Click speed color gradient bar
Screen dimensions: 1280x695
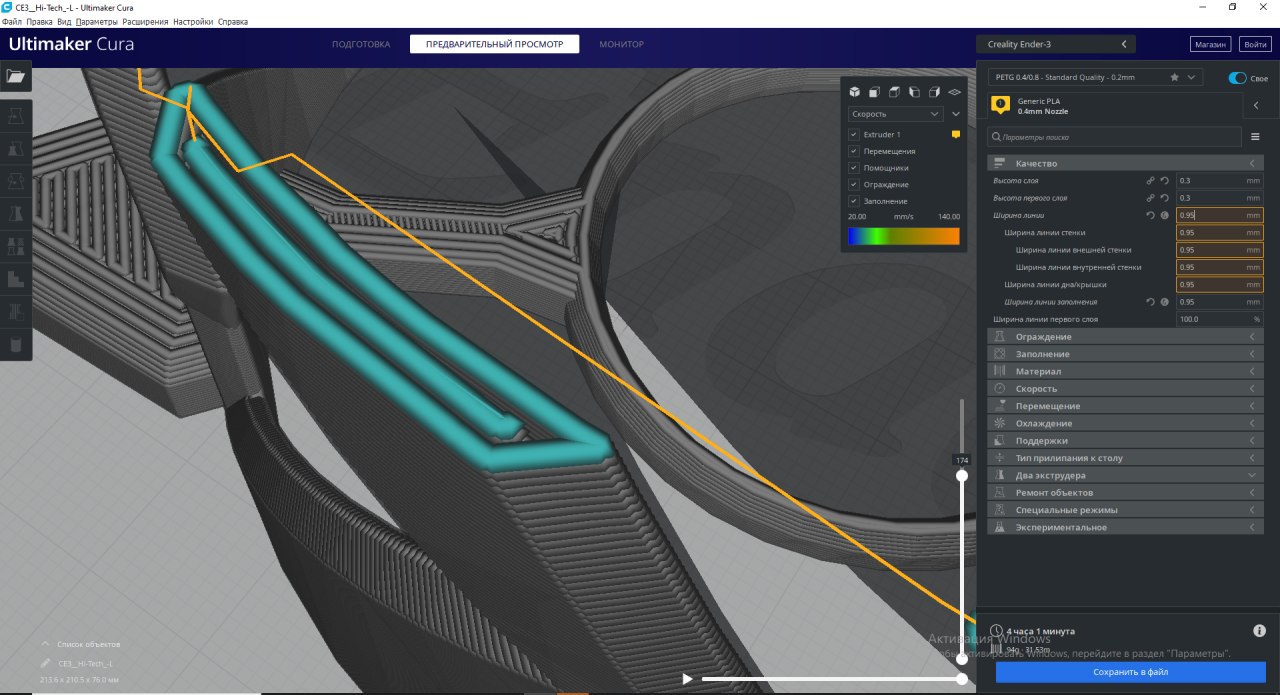[x=903, y=236]
